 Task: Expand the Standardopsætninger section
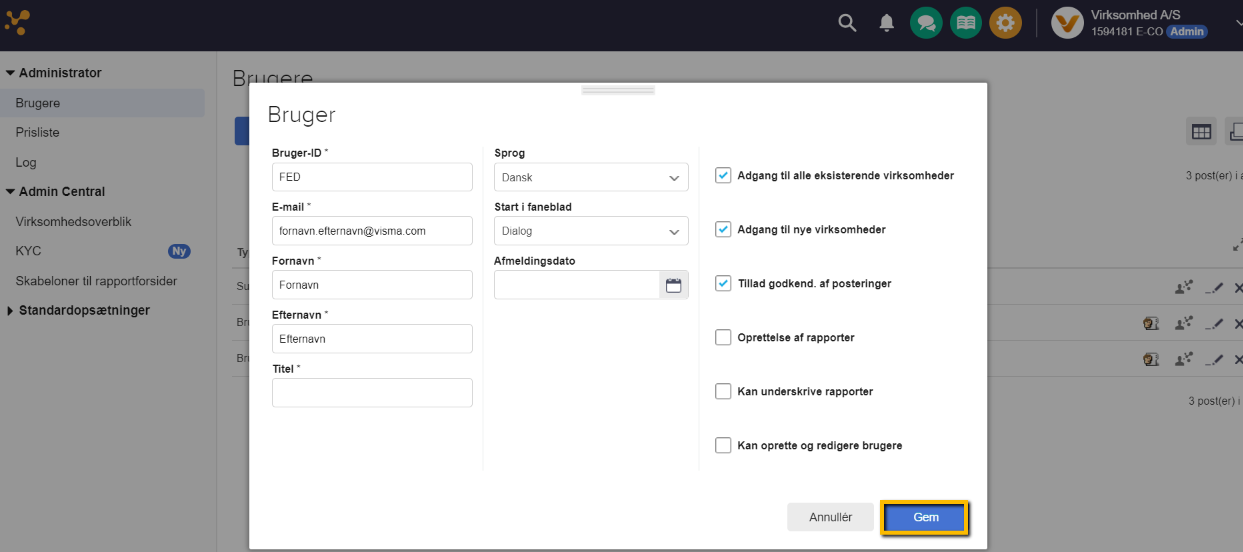pos(84,310)
